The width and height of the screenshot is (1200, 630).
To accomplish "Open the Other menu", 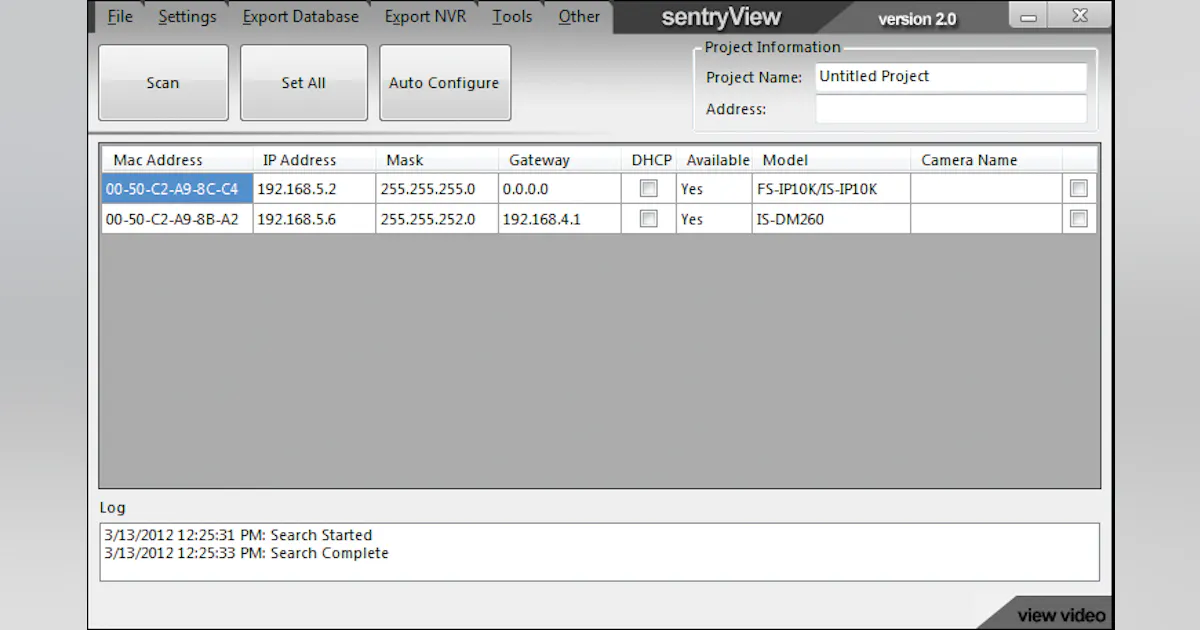I will coord(579,16).
